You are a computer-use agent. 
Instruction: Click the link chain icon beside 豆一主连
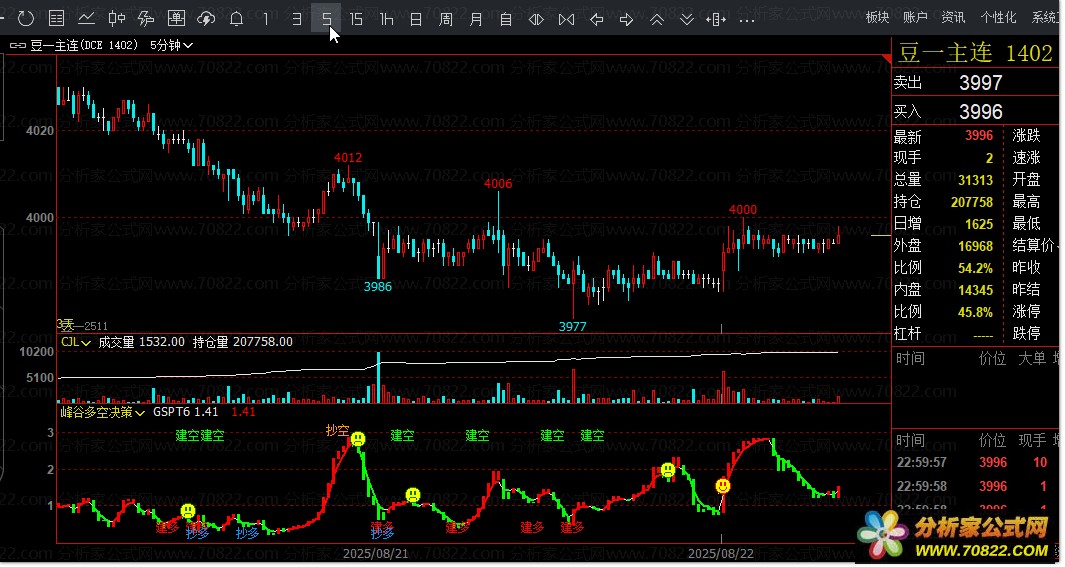coord(18,45)
